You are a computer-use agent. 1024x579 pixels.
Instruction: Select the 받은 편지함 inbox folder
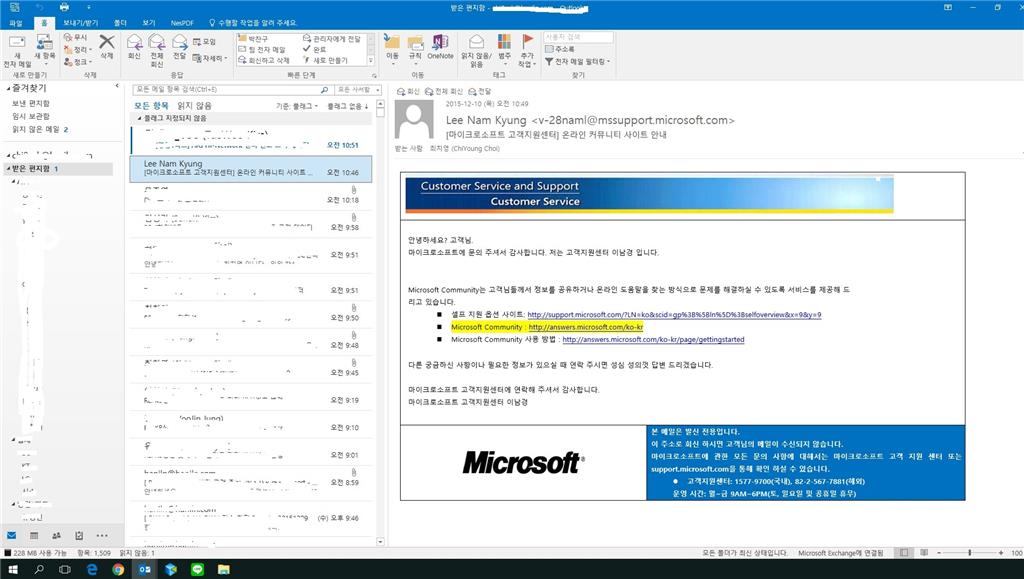(x=57, y=168)
